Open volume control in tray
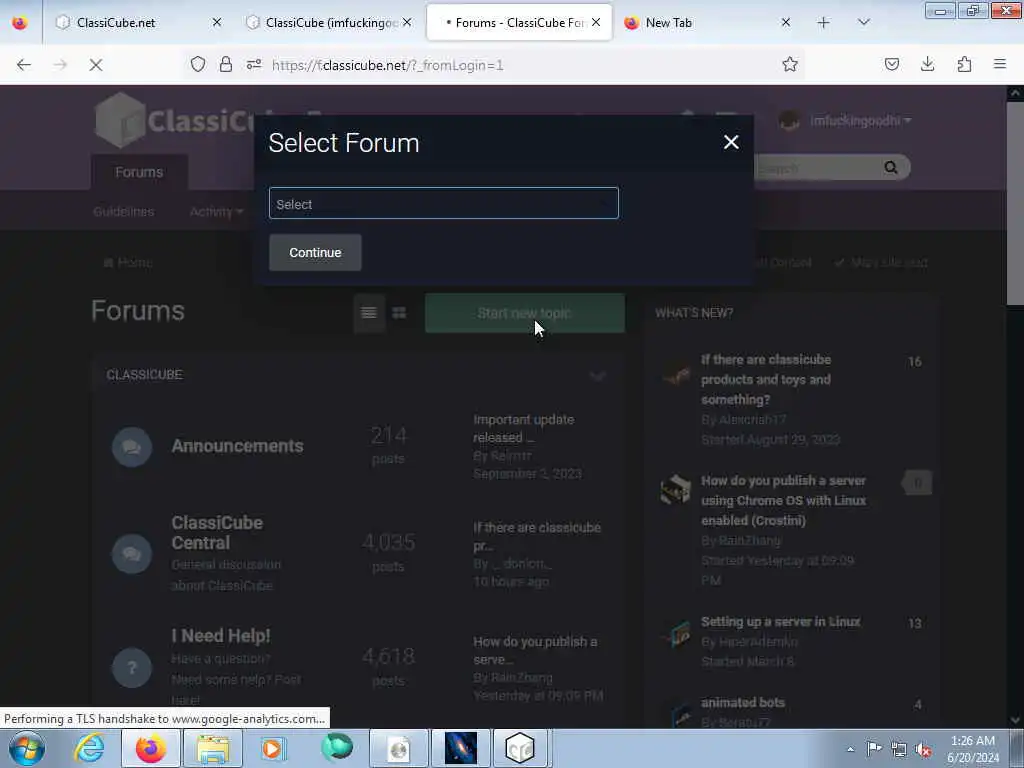Image resolution: width=1024 pixels, height=768 pixels. 923,749
